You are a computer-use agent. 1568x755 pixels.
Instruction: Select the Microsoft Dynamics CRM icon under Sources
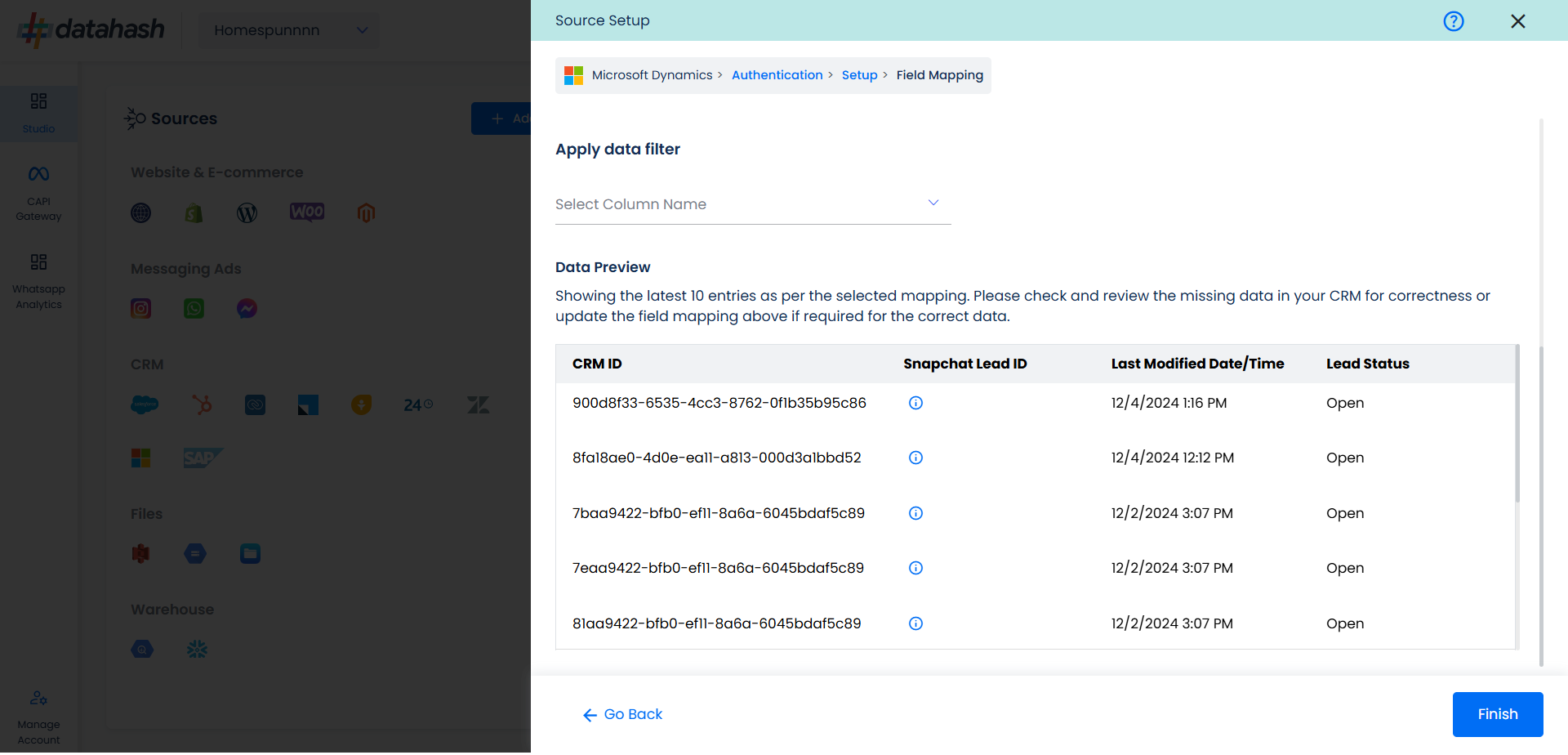(140, 458)
